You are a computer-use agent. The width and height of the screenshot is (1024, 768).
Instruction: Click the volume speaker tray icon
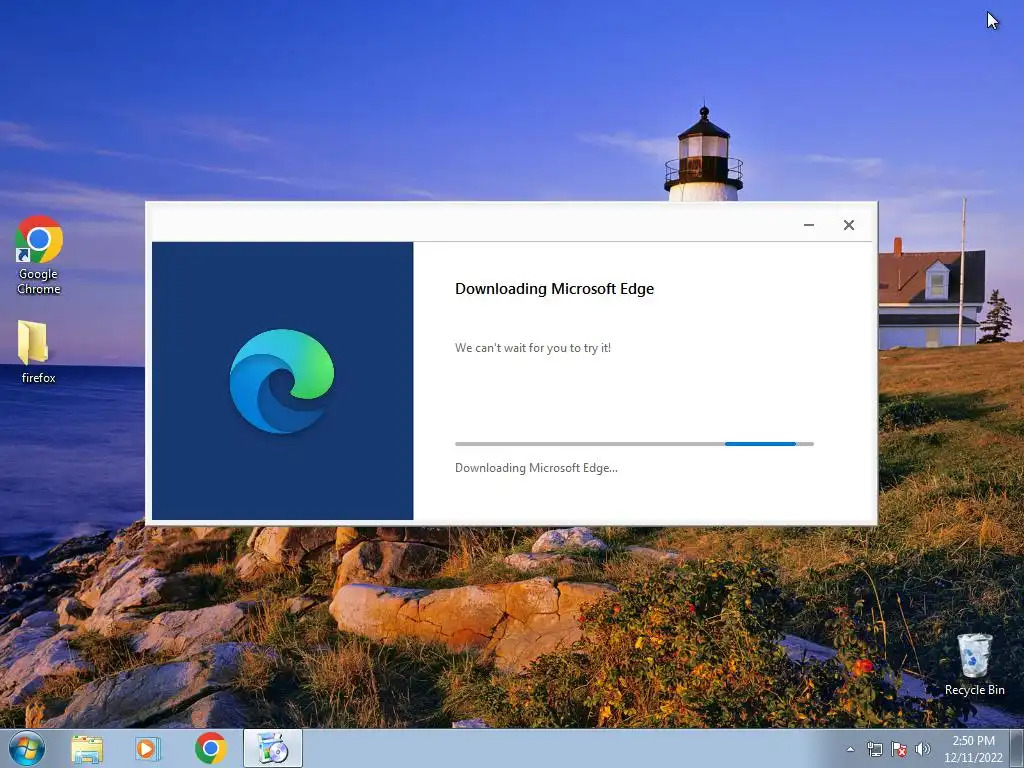click(x=922, y=749)
